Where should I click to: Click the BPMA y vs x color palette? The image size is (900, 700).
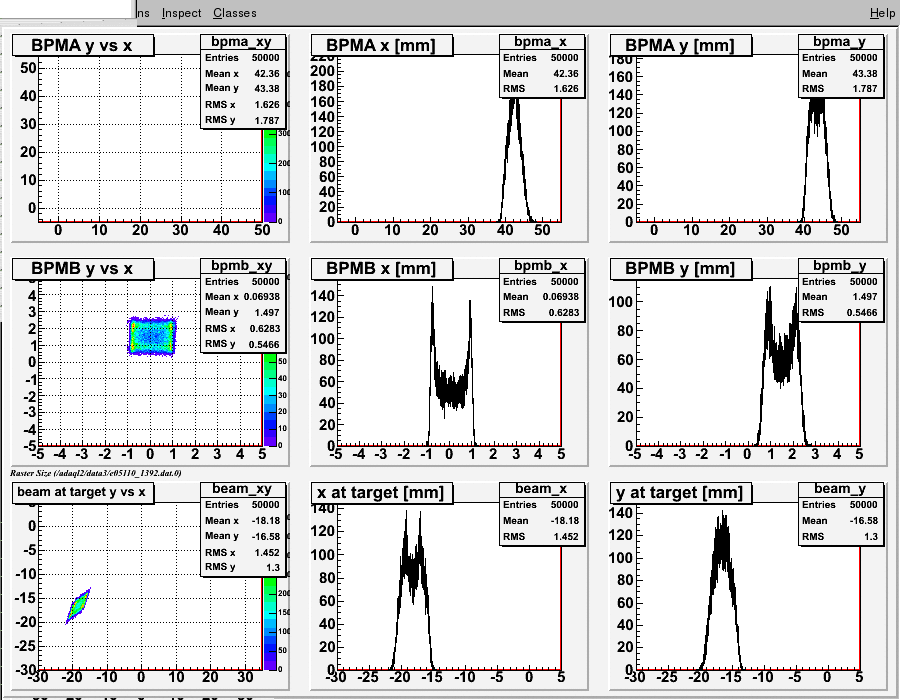[269, 175]
